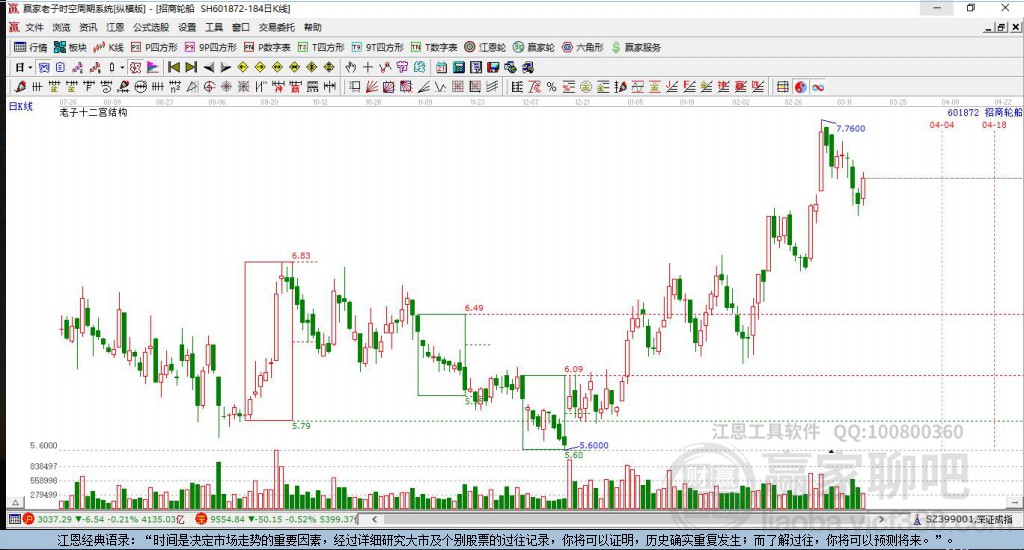Expand the dropdown arrow beside the 0 icon
1024x550 pixels.
122,67
